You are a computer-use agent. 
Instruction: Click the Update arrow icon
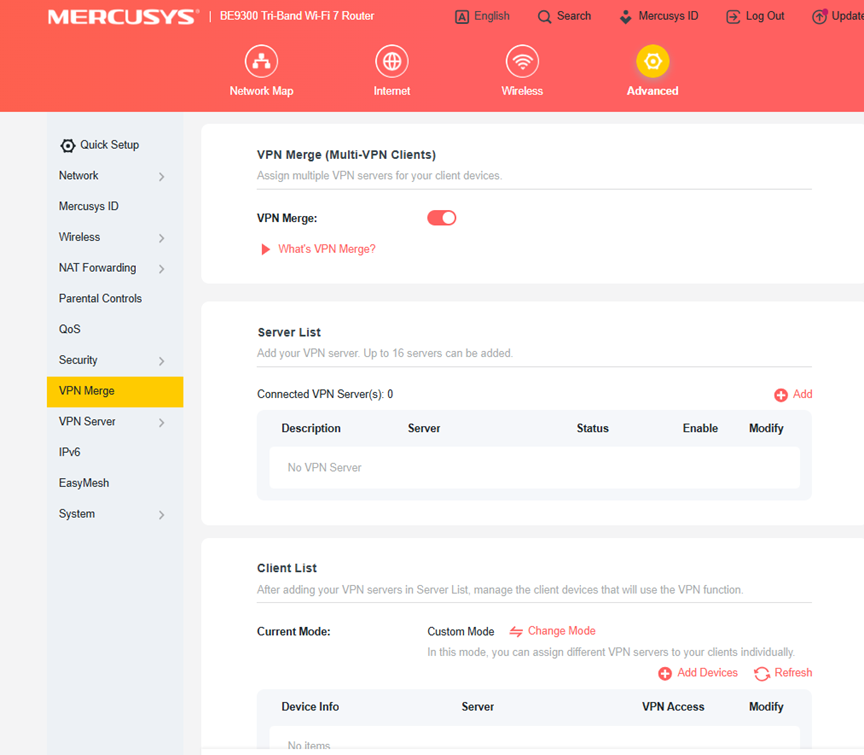(819, 17)
